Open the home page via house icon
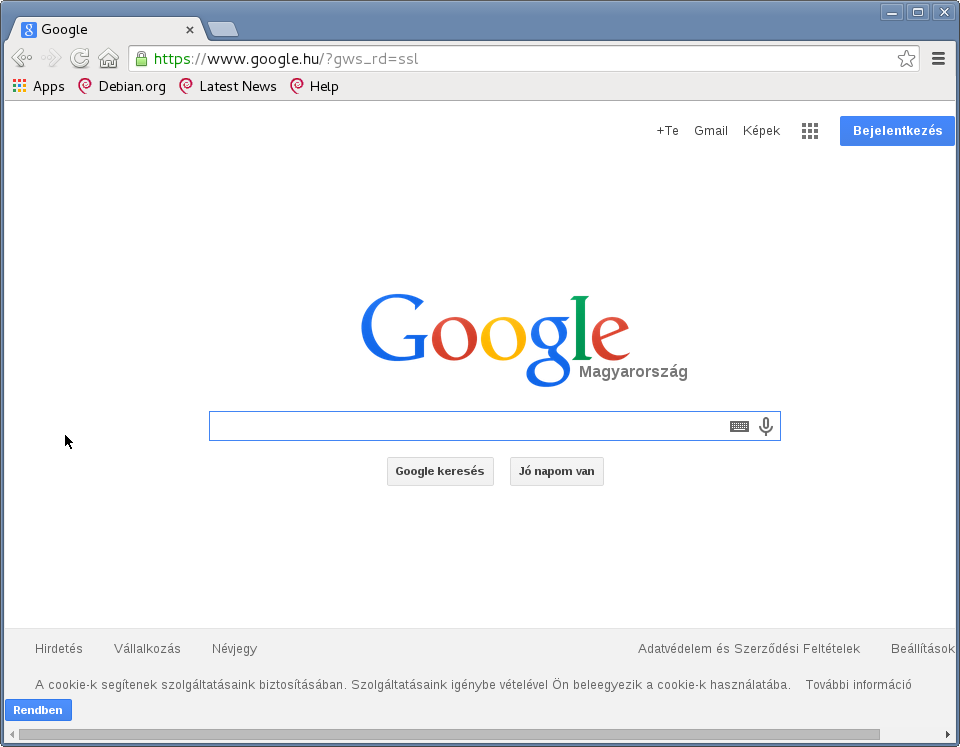This screenshot has height=747, width=960. click(108, 58)
